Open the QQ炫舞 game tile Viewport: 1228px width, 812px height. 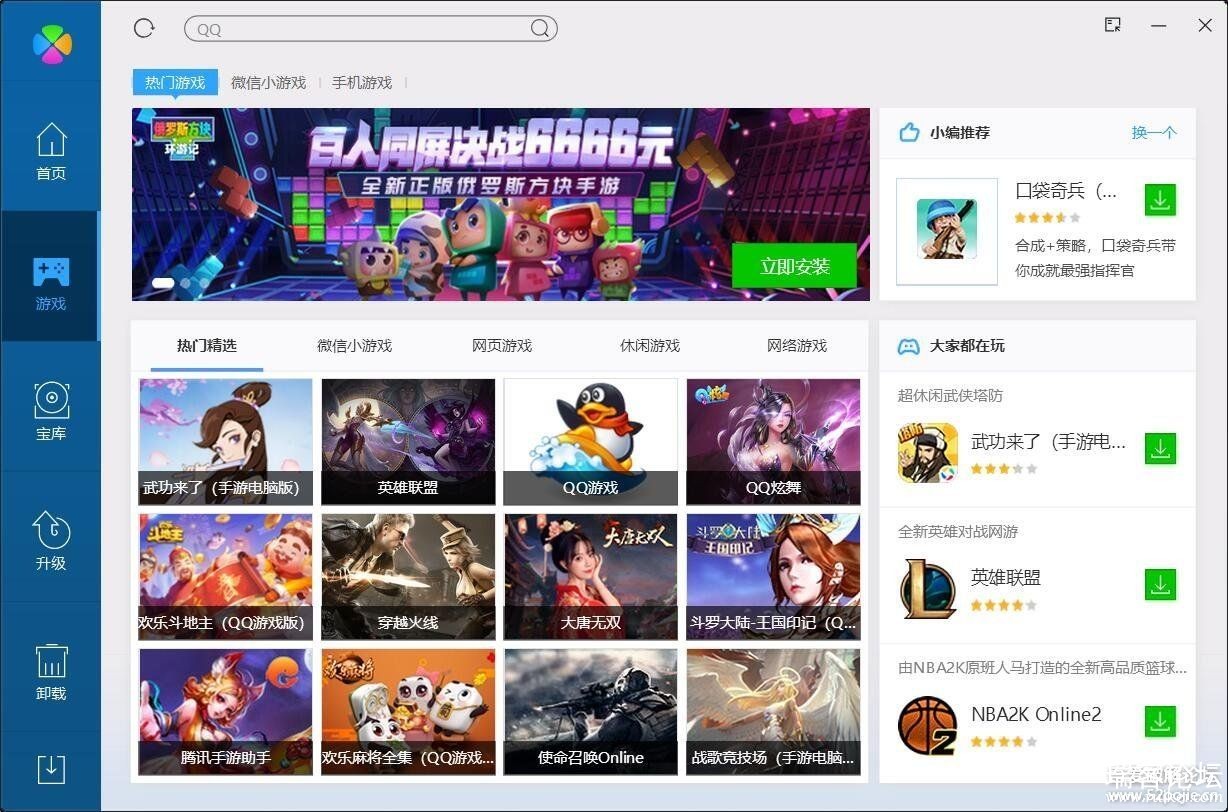pos(773,441)
